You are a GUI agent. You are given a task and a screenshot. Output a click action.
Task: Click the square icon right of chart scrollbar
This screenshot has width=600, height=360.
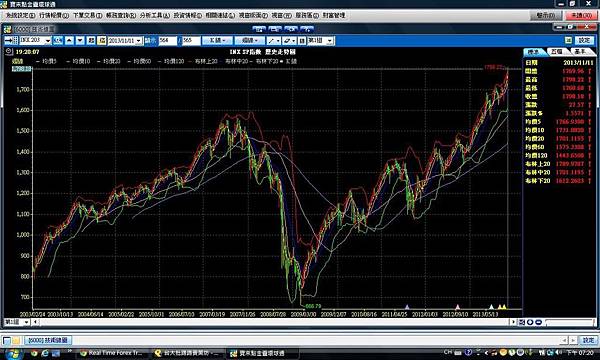click(x=521, y=322)
